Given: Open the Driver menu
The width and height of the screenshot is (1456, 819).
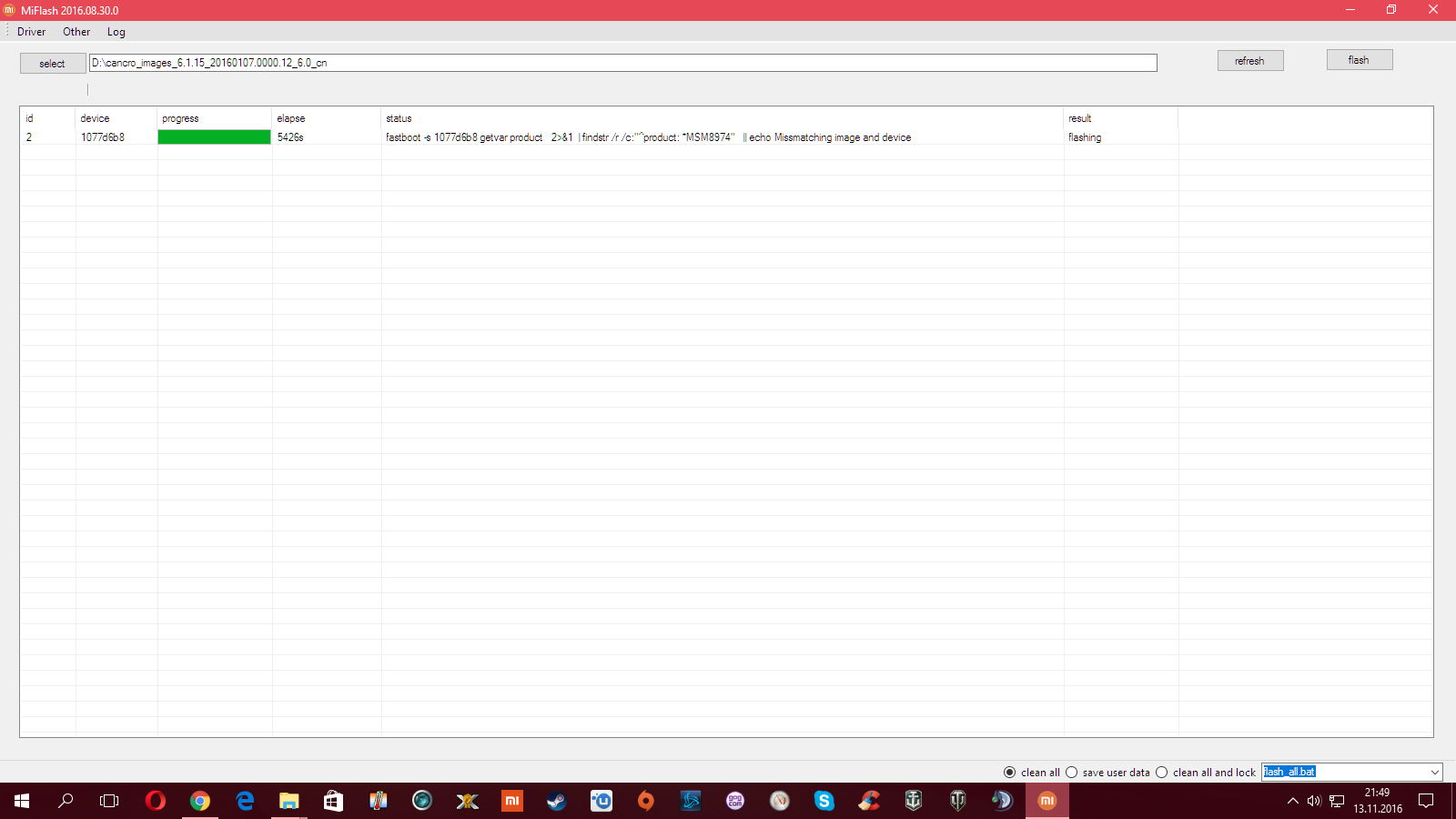Looking at the screenshot, I should pos(31,32).
